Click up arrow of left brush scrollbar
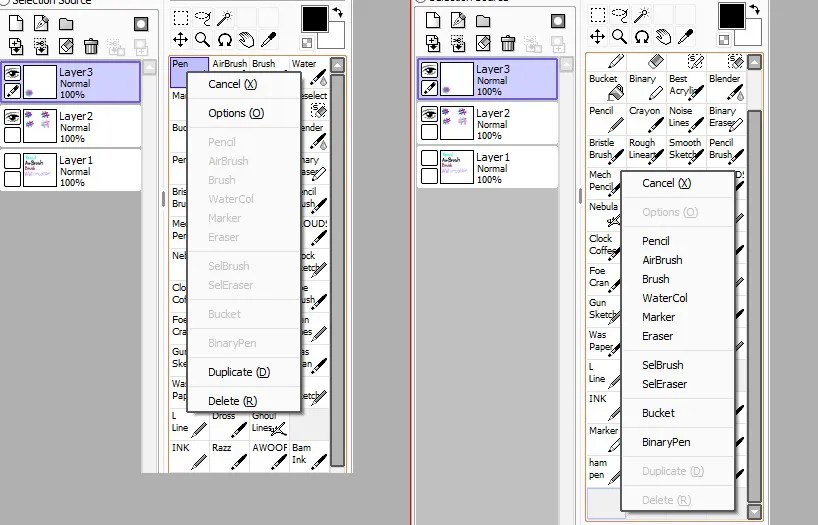818x525 pixels. [x=338, y=65]
